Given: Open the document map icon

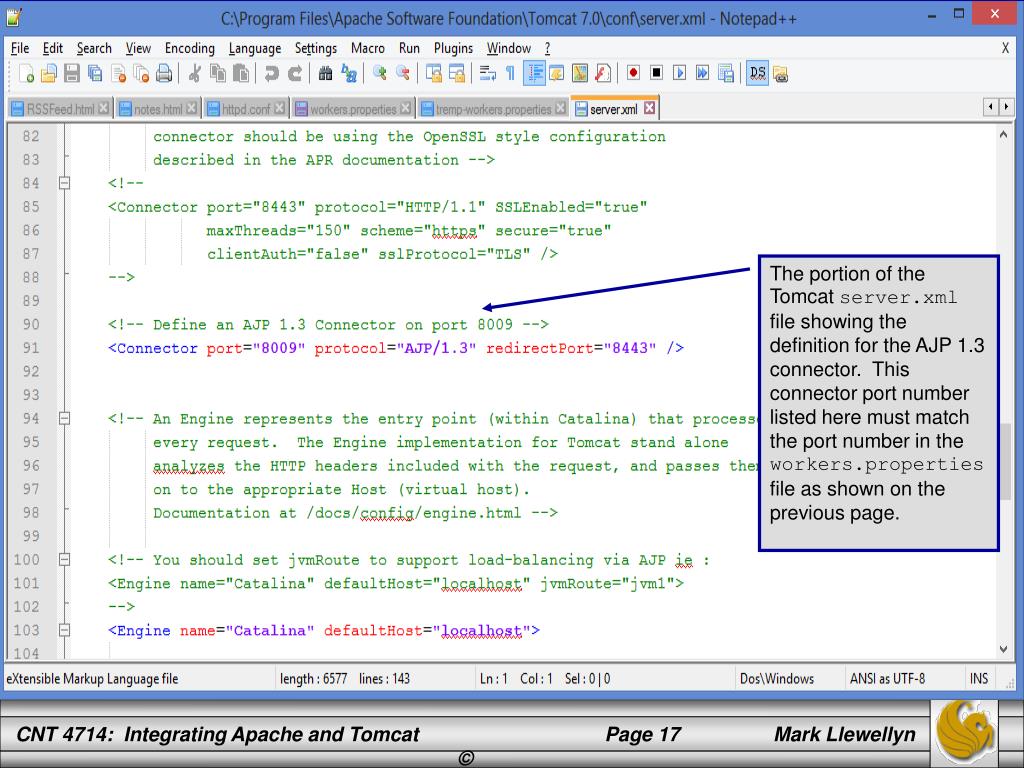Looking at the screenshot, I should pyautogui.click(x=580, y=73).
